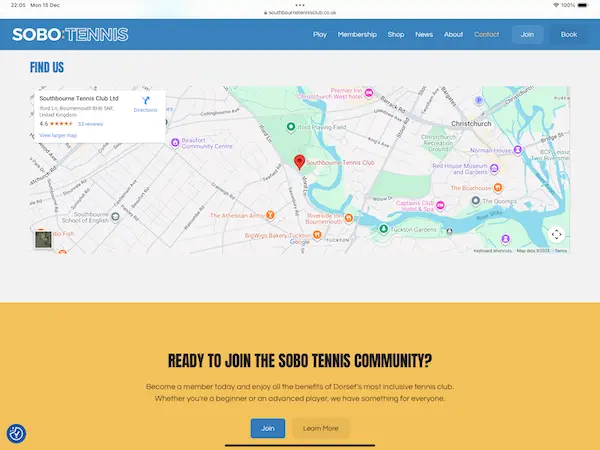Open the map Terms link
The width and height of the screenshot is (600, 450).
click(561, 251)
